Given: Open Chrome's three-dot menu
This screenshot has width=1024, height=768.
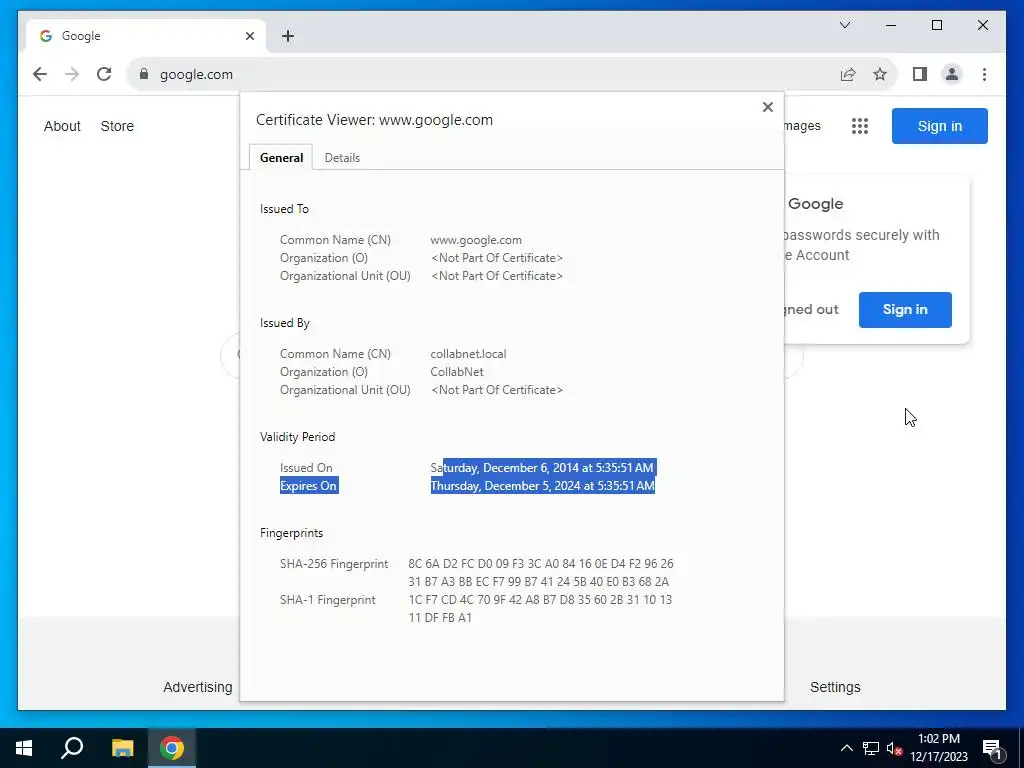Looking at the screenshot, I should click(984, 74).
